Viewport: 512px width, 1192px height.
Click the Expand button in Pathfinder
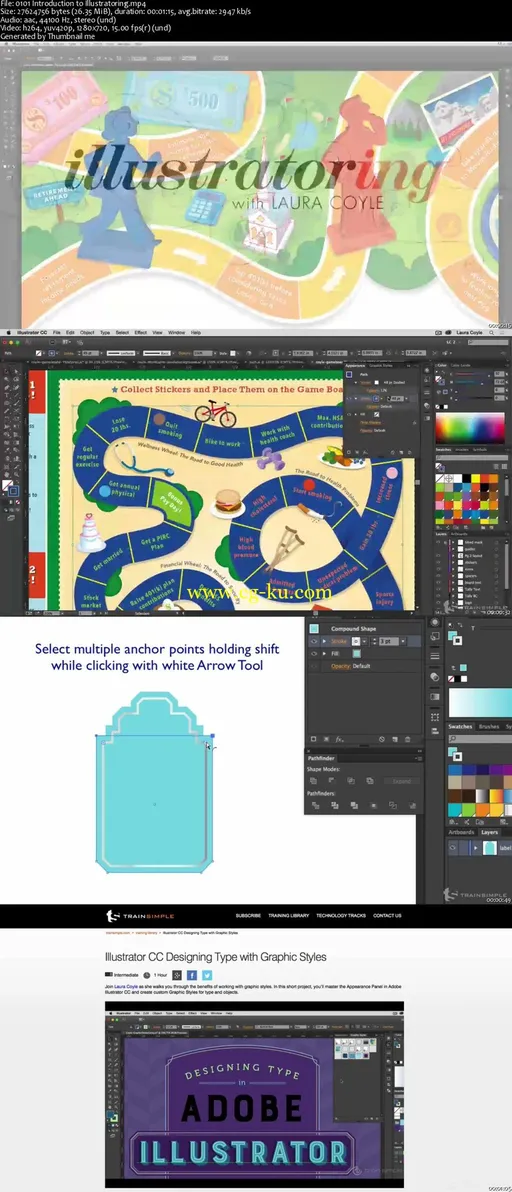click(x=401, y=781)
